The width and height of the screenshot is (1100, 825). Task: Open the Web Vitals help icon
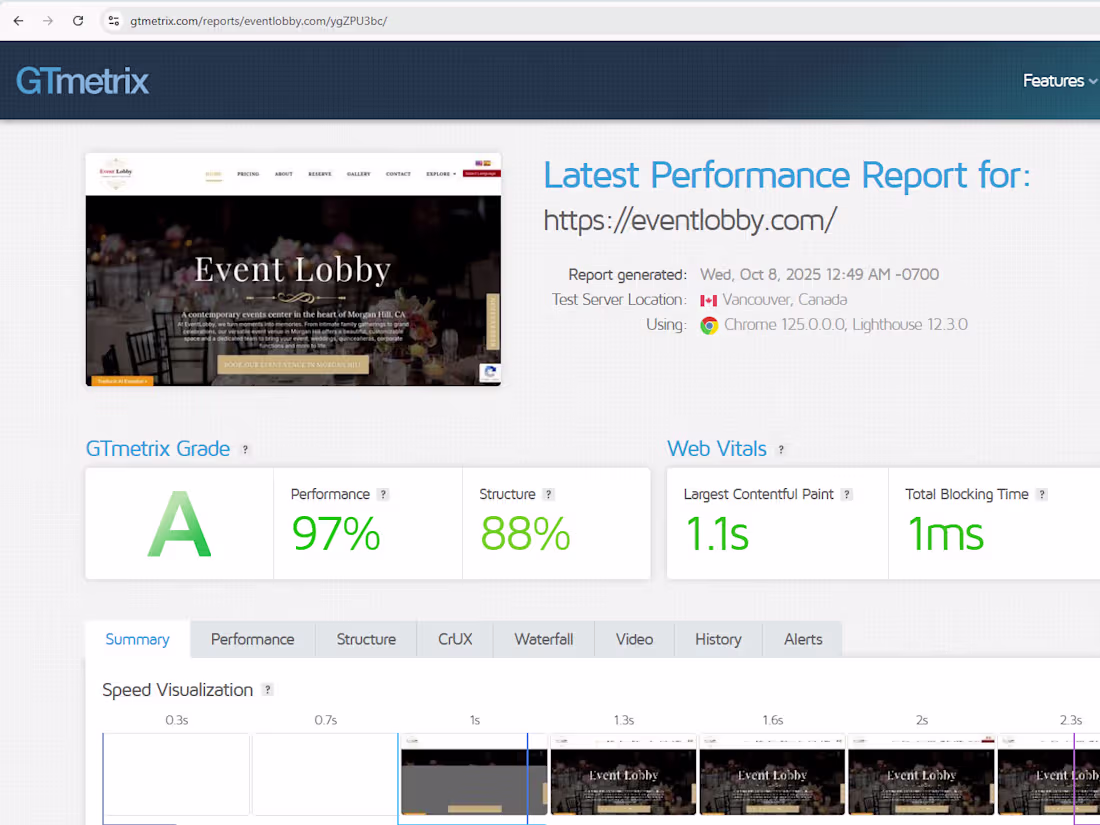coord(781,450)
